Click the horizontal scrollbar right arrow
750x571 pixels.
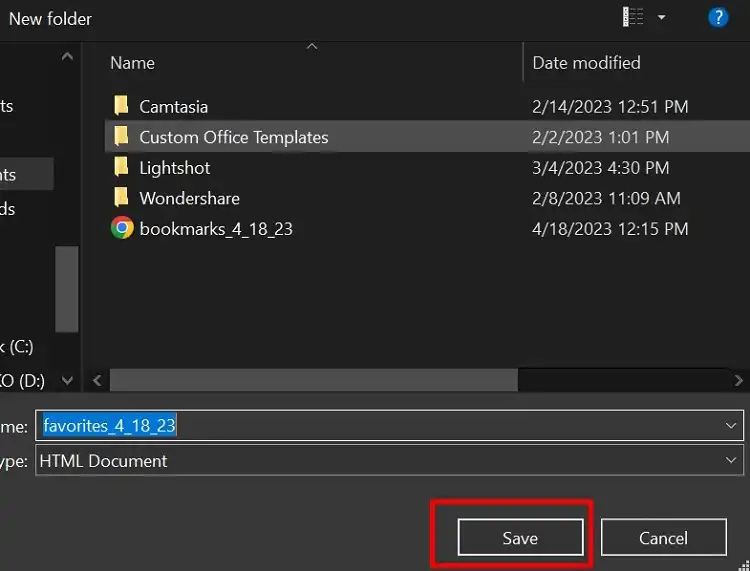pyautogui.click(x=739, y=381)
